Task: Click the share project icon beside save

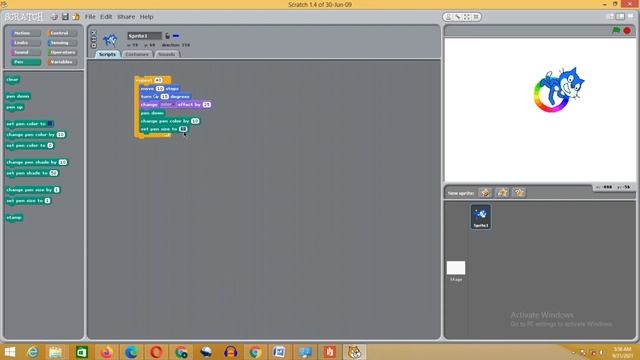Action: [x=76, y=17]
